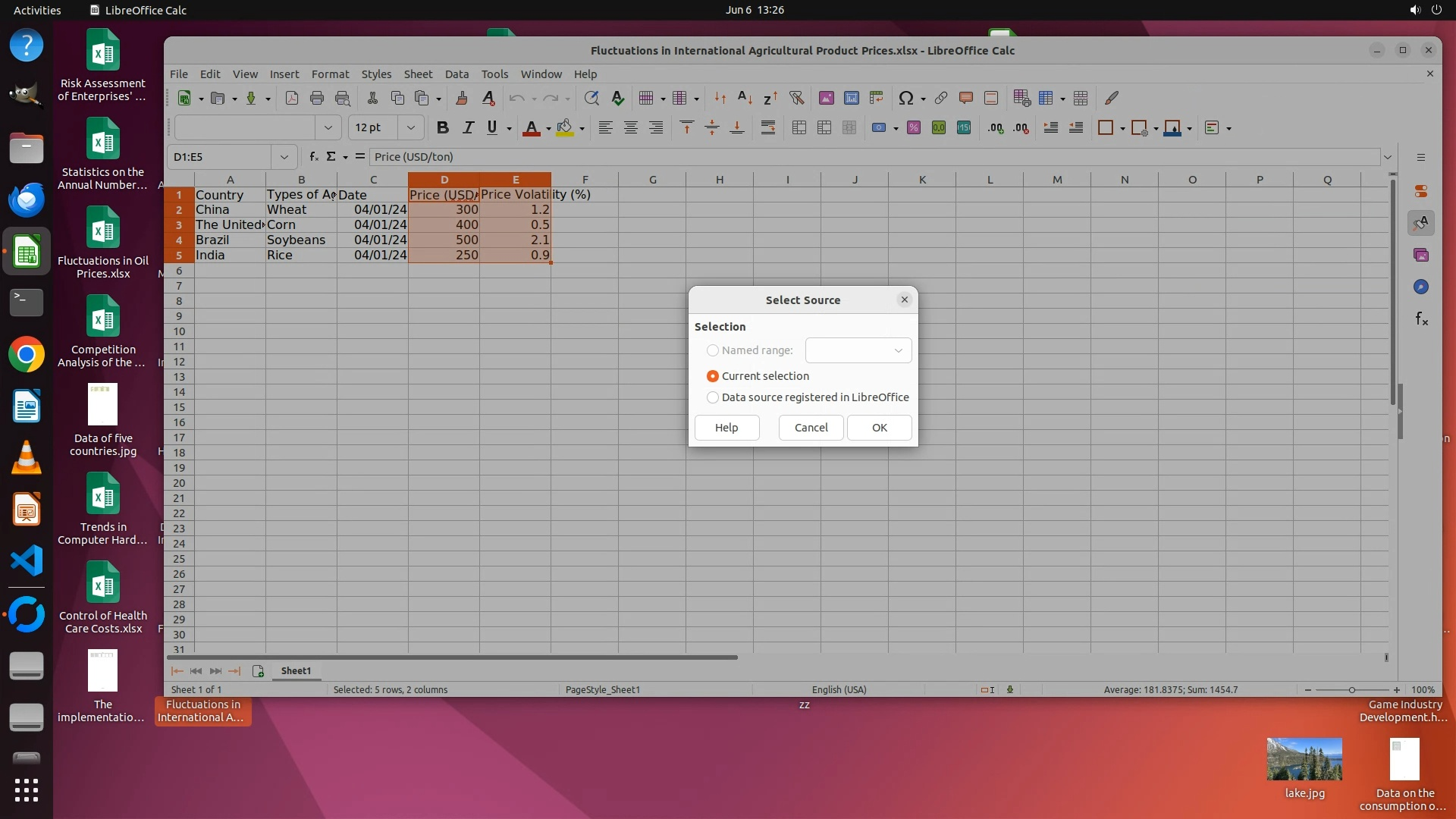1456x819 pixels.
Task: Expand the Name Box dropdown arrow
Action: point(284,157)
